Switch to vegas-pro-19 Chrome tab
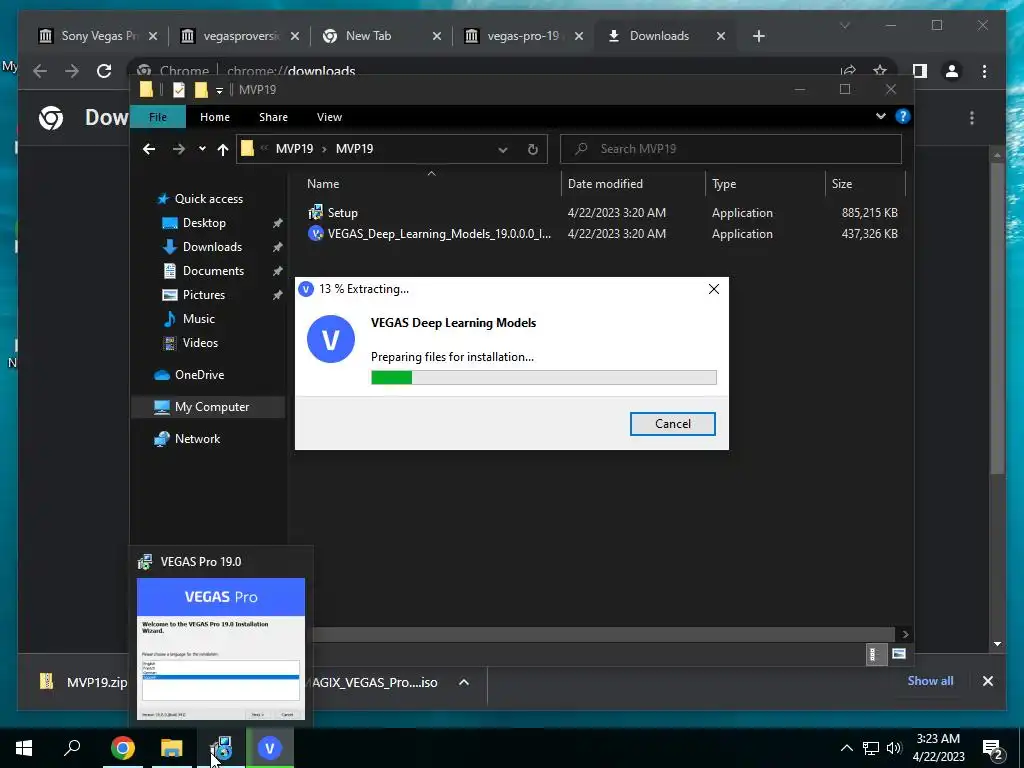Viewport: 1024px width, 768px height. pos(524,36)
